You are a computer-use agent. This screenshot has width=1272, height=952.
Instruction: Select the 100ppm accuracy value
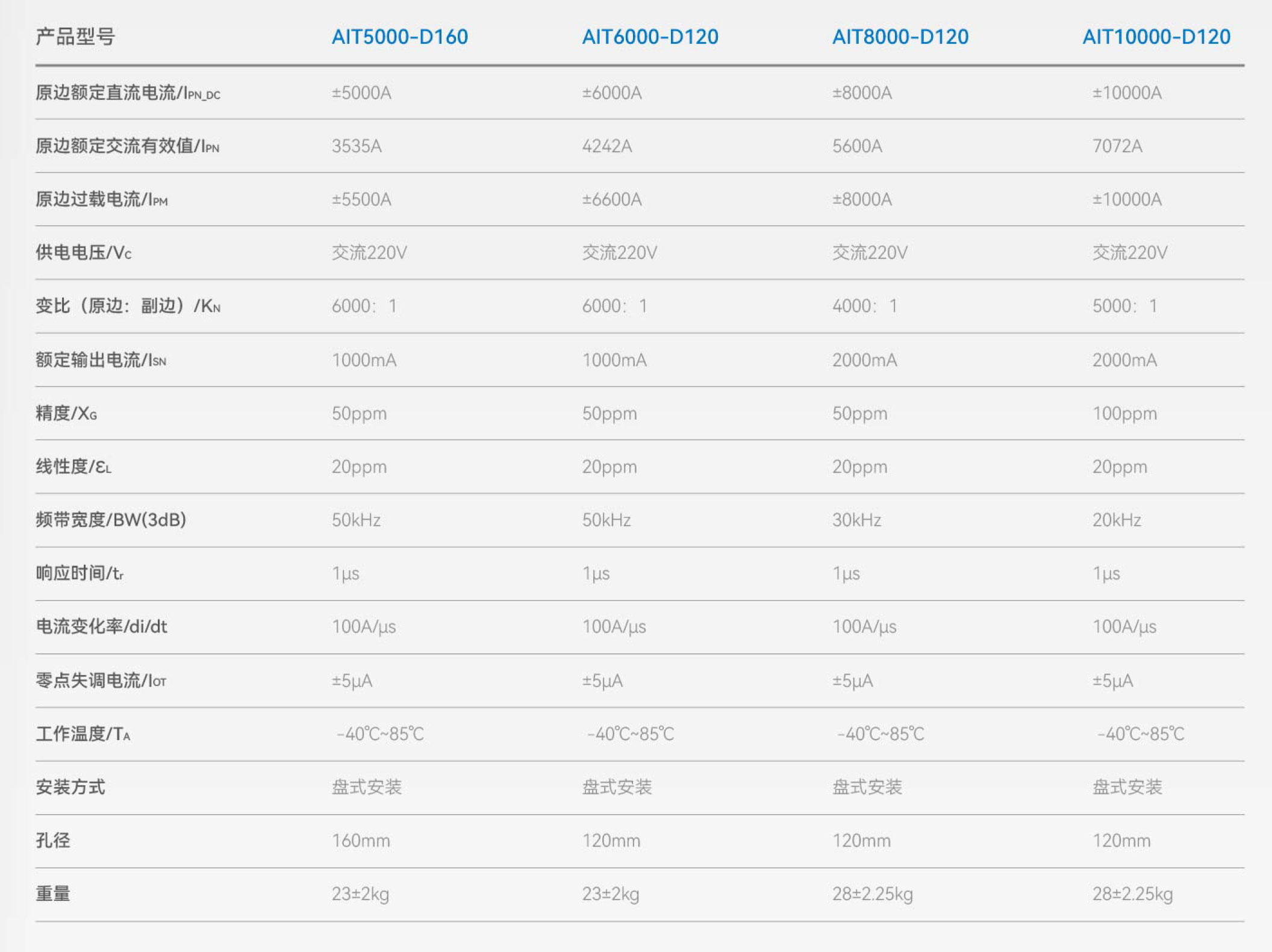click(x=1124, y=414)
